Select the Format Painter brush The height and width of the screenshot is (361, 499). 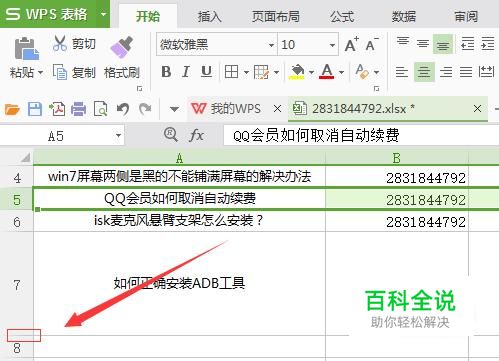pos(122,47)
